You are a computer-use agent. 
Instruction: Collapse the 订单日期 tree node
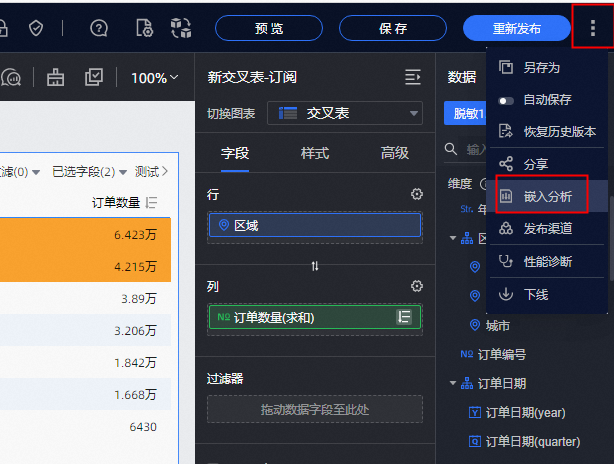pyautogui.click(x=453, y=383)
